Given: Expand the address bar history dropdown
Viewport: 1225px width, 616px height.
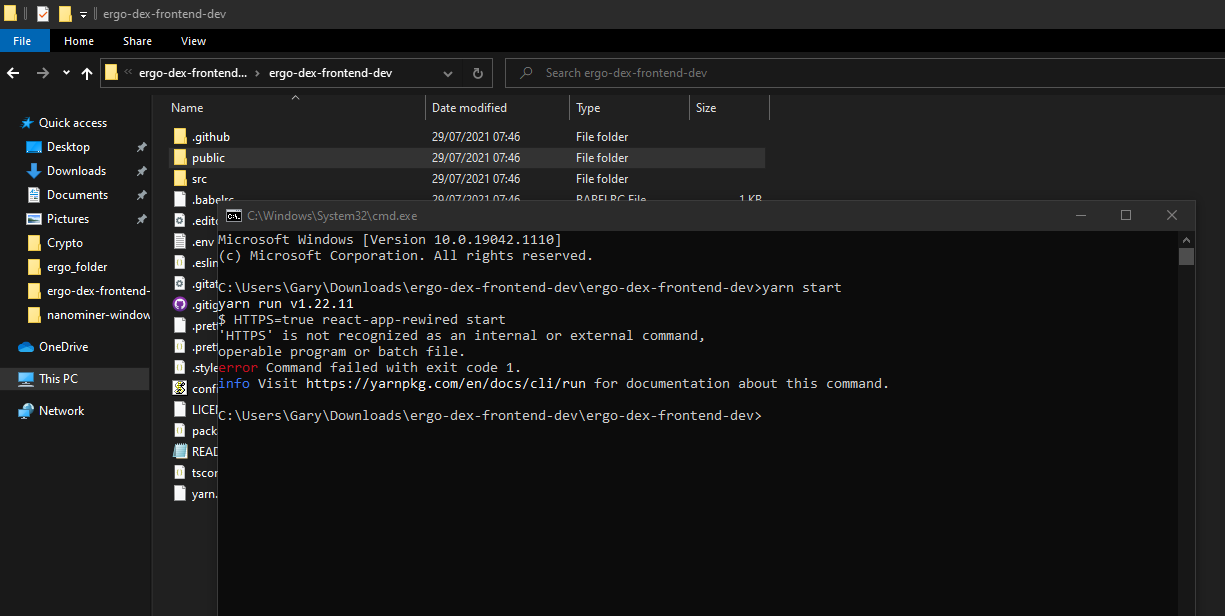Looking at the screenshot, I should [448, 73].
